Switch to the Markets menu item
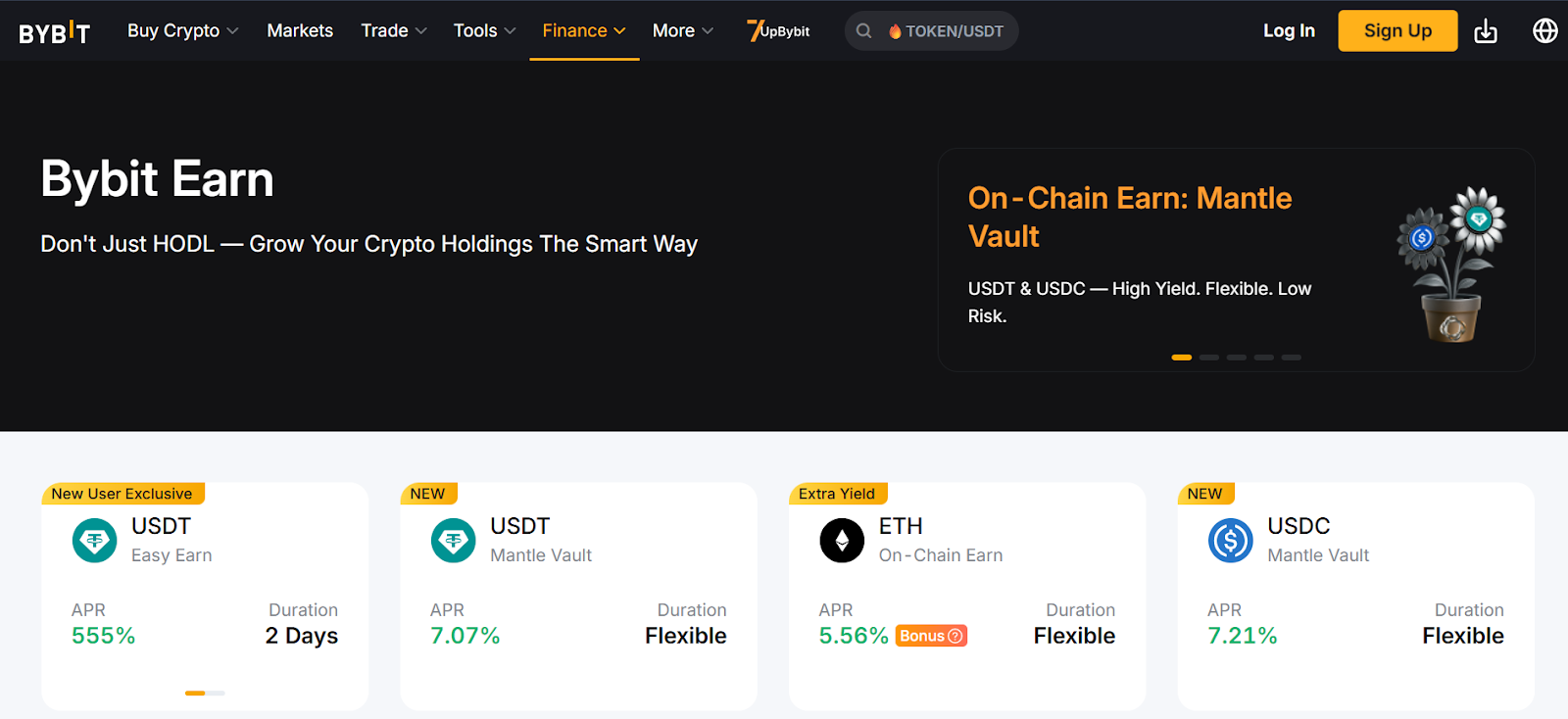1568x719 pixels. pyautogui.click(x=300, y=30)
